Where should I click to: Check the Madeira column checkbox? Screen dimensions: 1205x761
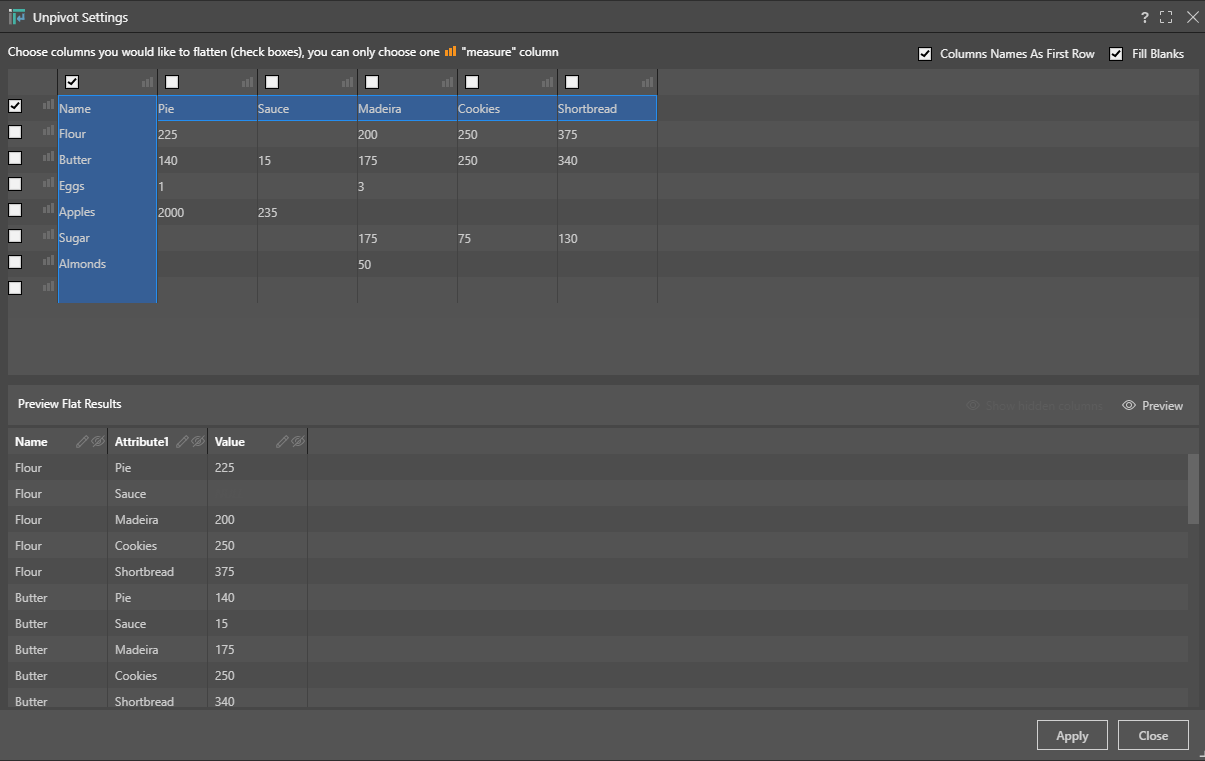click(x=372, y=82)
